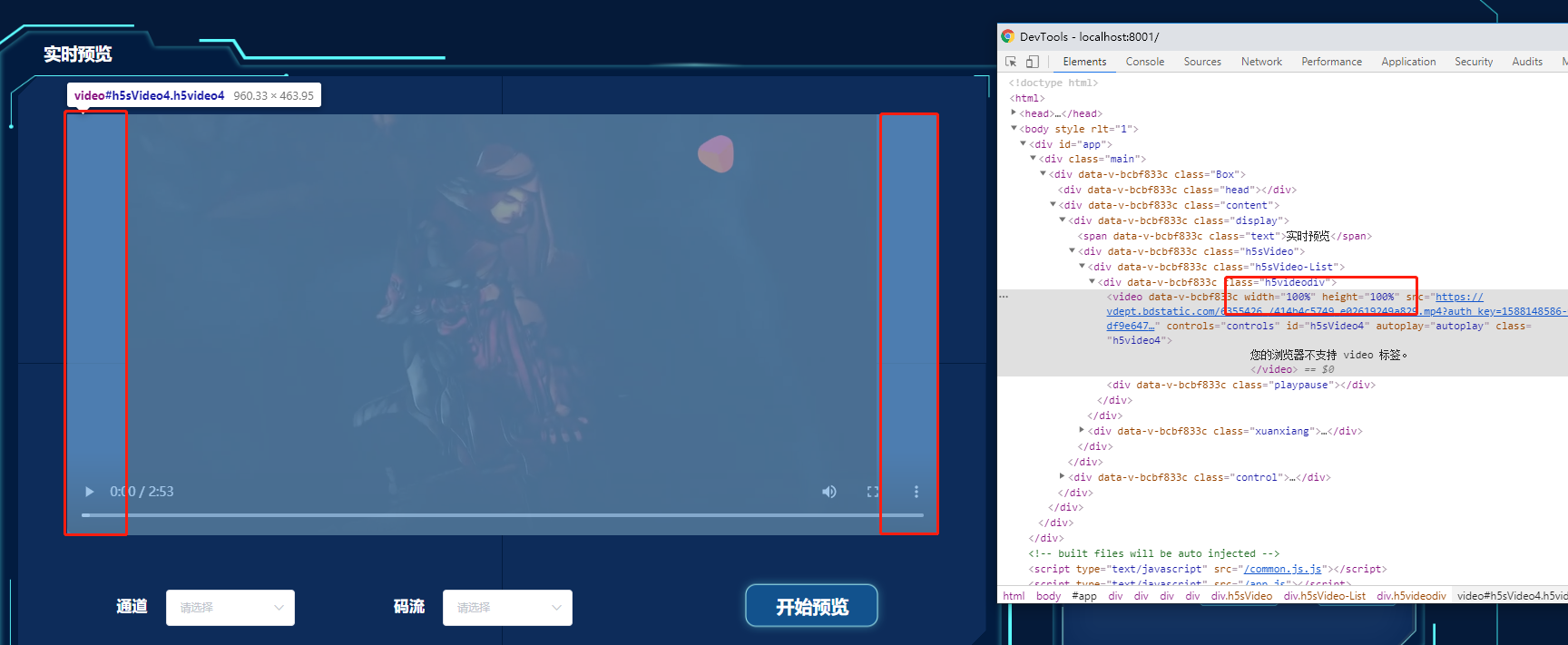The image size is (1568, 645).
Task: Select the div class head row
Action: [1178, 190]
